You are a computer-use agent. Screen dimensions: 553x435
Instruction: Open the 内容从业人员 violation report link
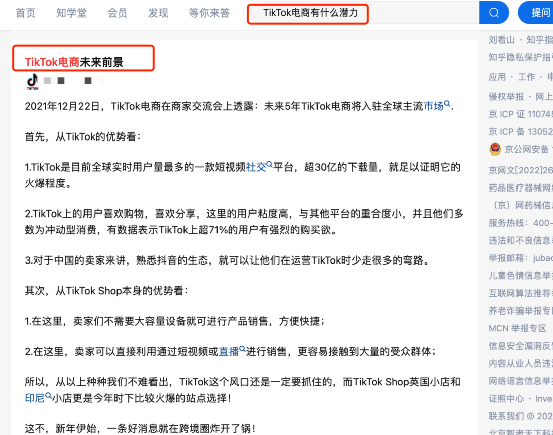coord(521,363)
